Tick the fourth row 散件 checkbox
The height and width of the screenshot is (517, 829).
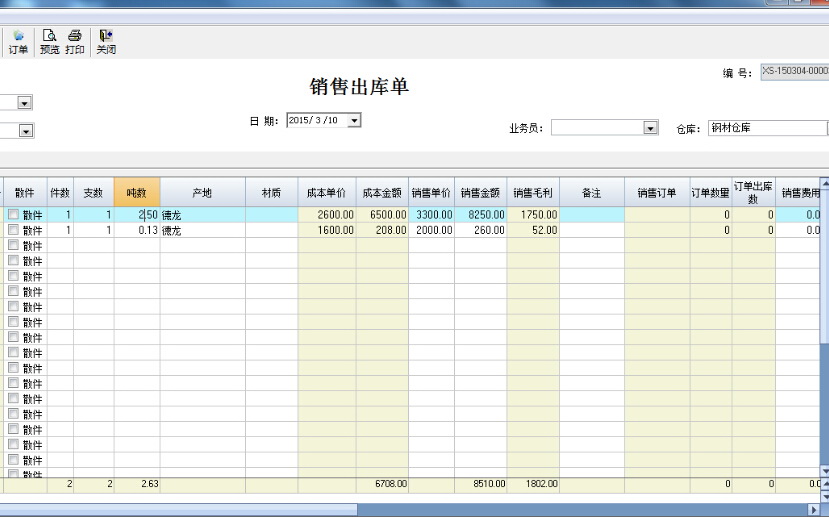[13, 261]
